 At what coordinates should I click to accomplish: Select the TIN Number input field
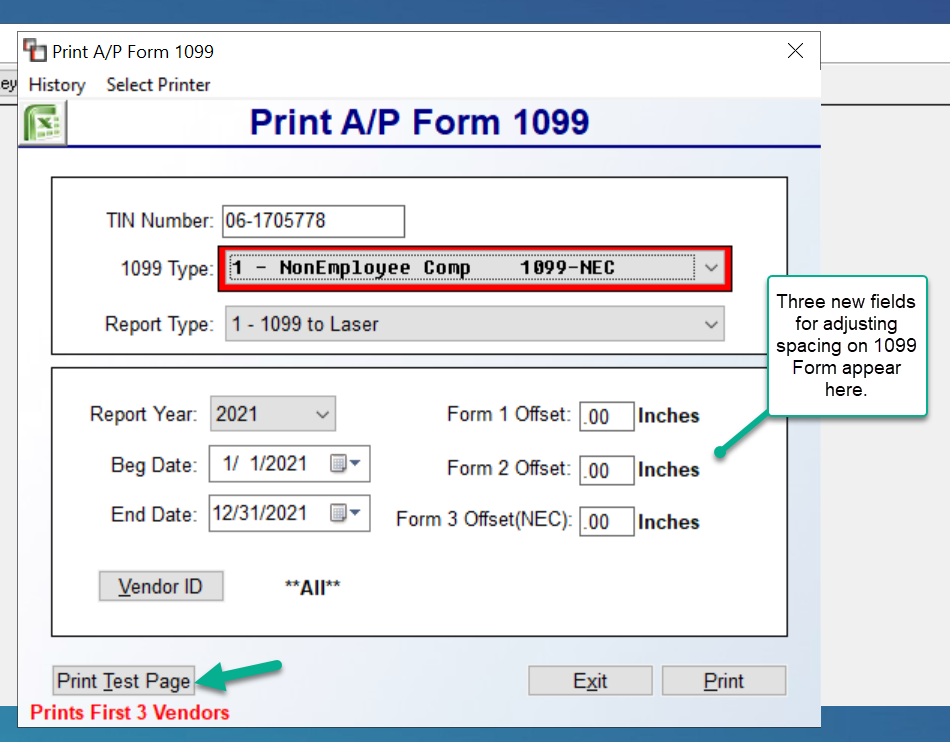pyautogui.click(x=313, y=221)
